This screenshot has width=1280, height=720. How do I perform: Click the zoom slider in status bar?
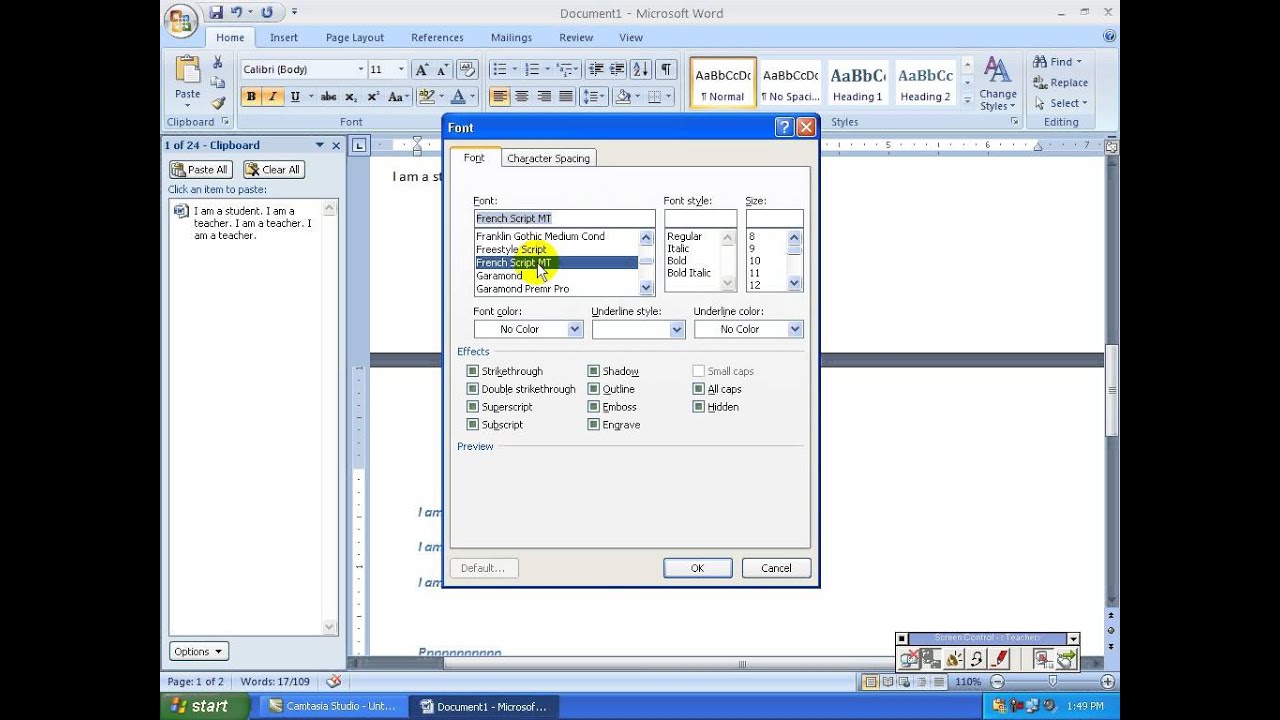click(1052, 681)
